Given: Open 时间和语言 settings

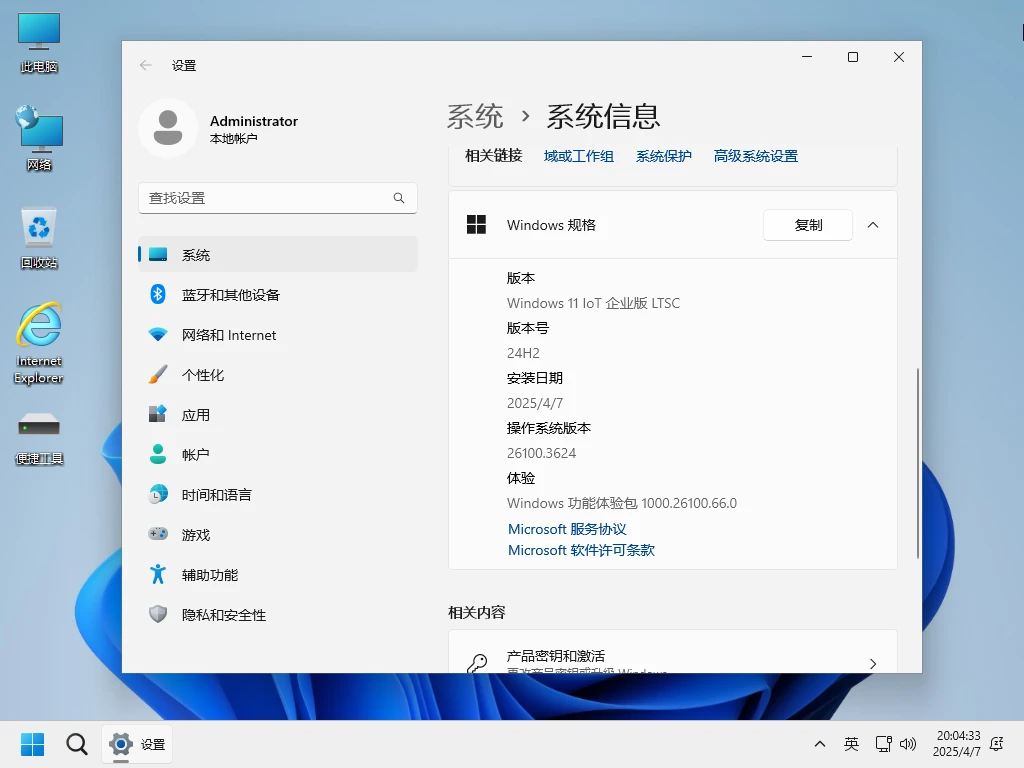Looking at the screenshot, I should click(x=216, y=495).
